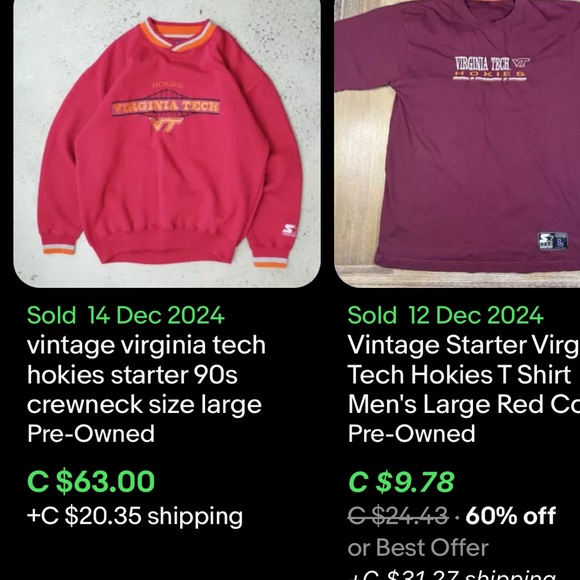This screenshot has height=580, width=580.
Task: Open the 'Vintage Starter Virginia Tech Hokies T Shirt' title
Action: (464, 374)
